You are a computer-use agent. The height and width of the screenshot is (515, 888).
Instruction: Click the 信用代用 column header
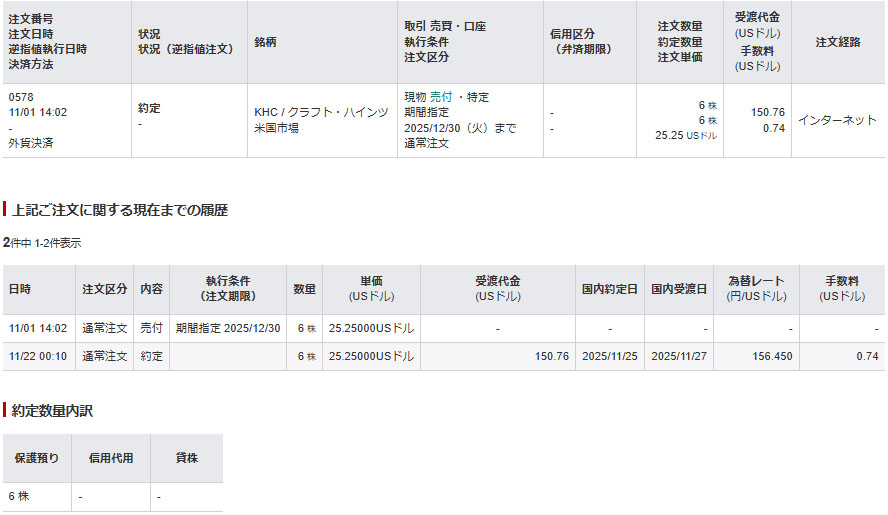click(x=111, y=458)
